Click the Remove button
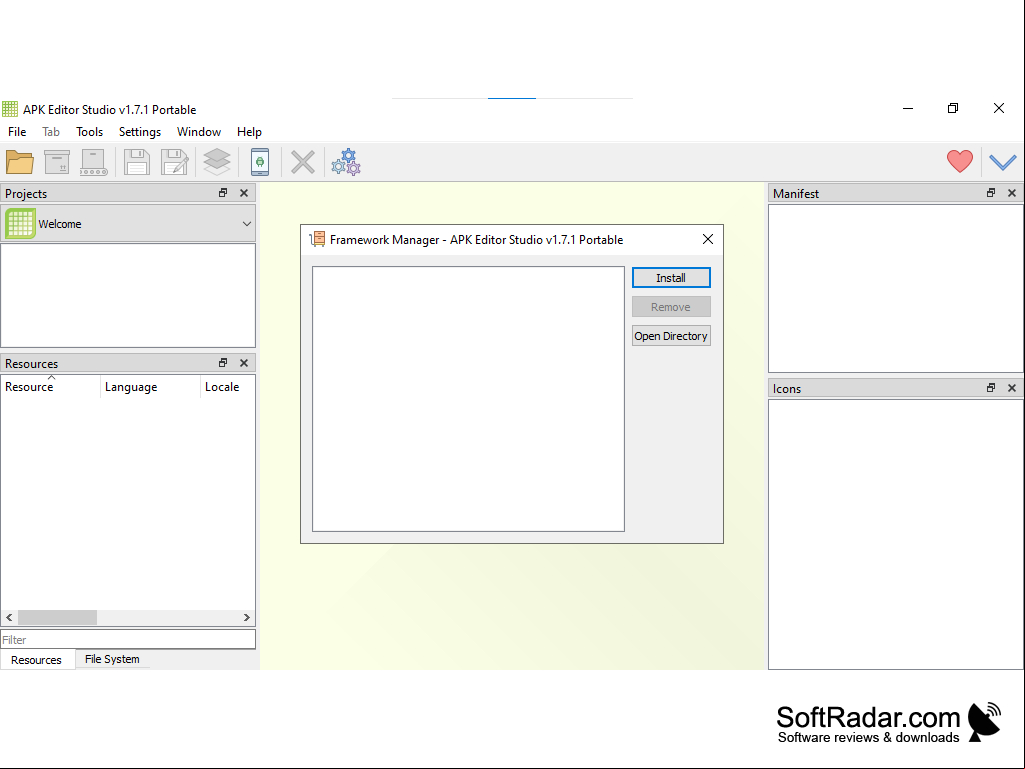1025x769 pixels. click(x=671, y=307)
